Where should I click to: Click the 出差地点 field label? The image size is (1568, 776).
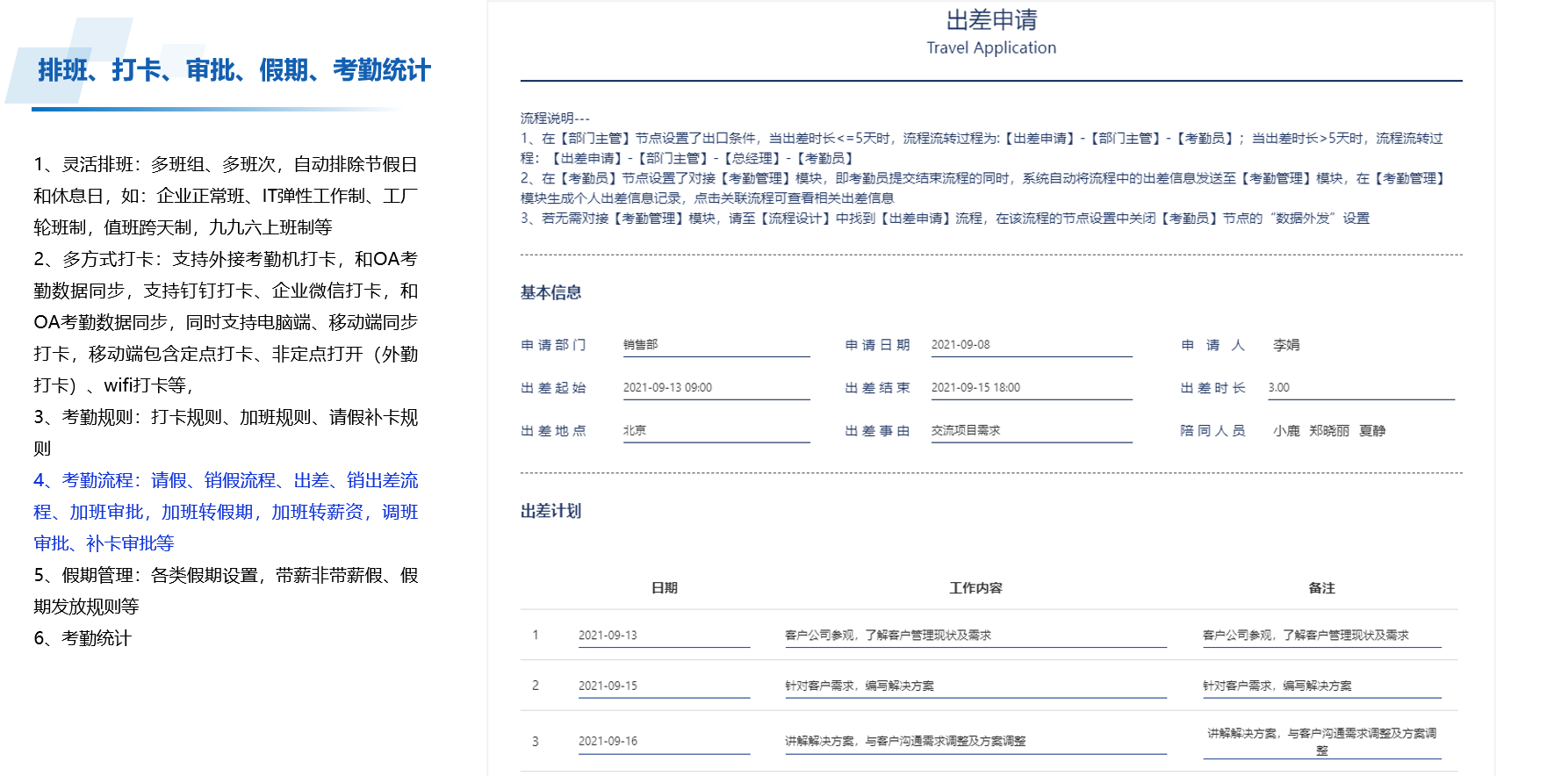pos(553,431)
